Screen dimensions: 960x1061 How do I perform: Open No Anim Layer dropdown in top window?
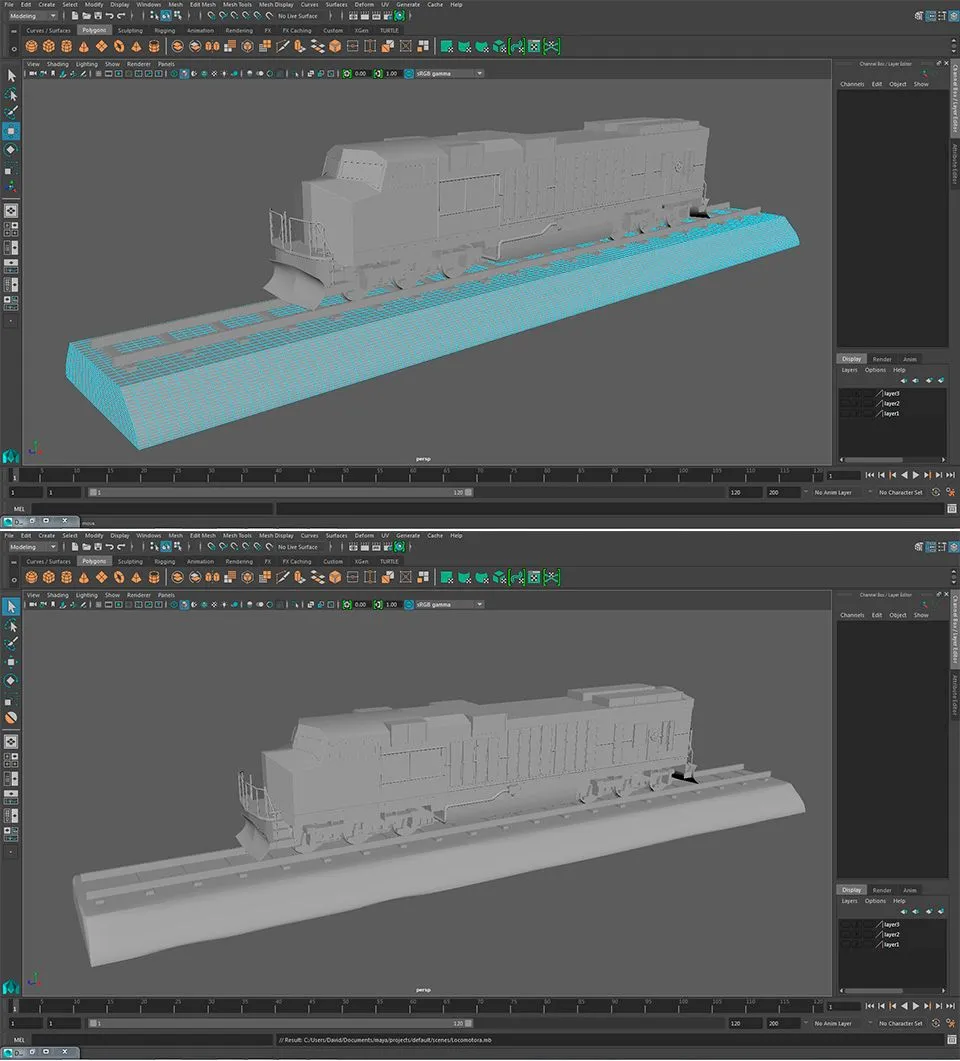833,493
